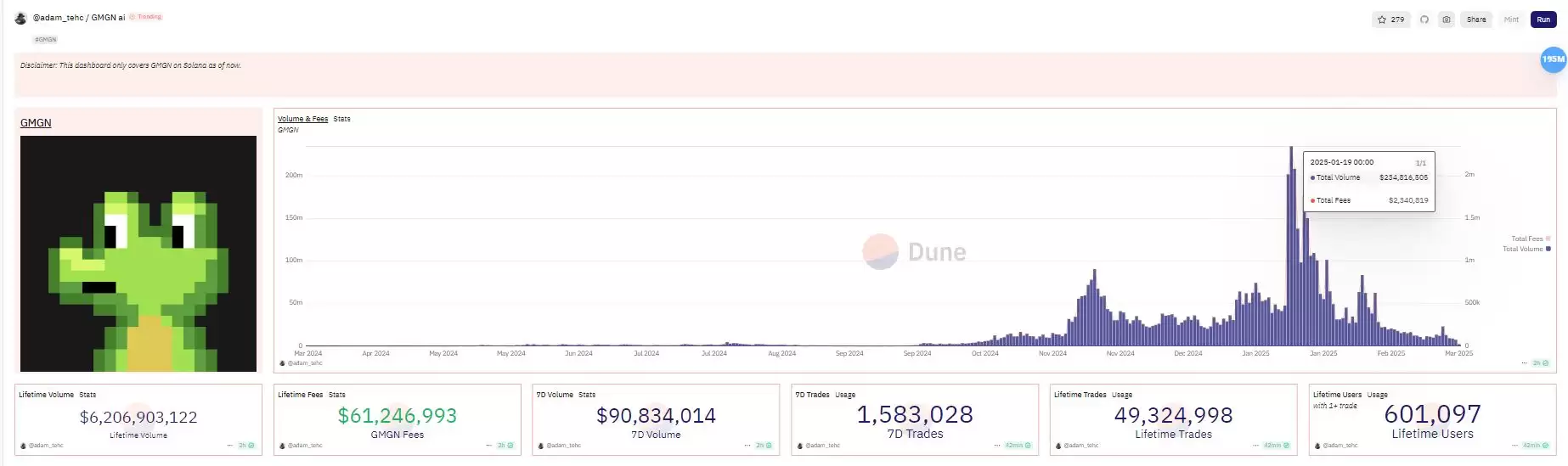Click the 2h refresh badge on Lifetime Fees
The height and width of the screenshot is (466, 1568).
pos(505,446)
